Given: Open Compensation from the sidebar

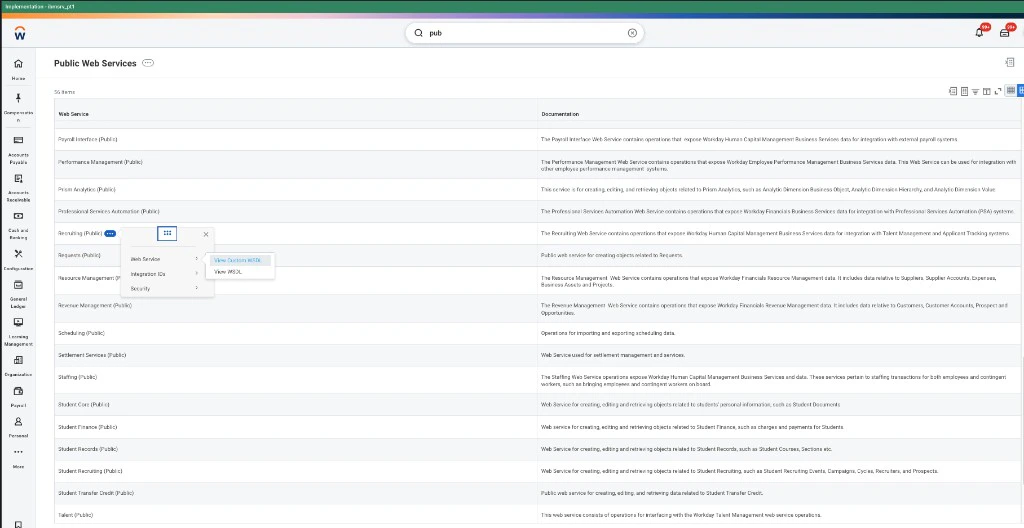Looking at the screenshot, I should pos(18,108).
